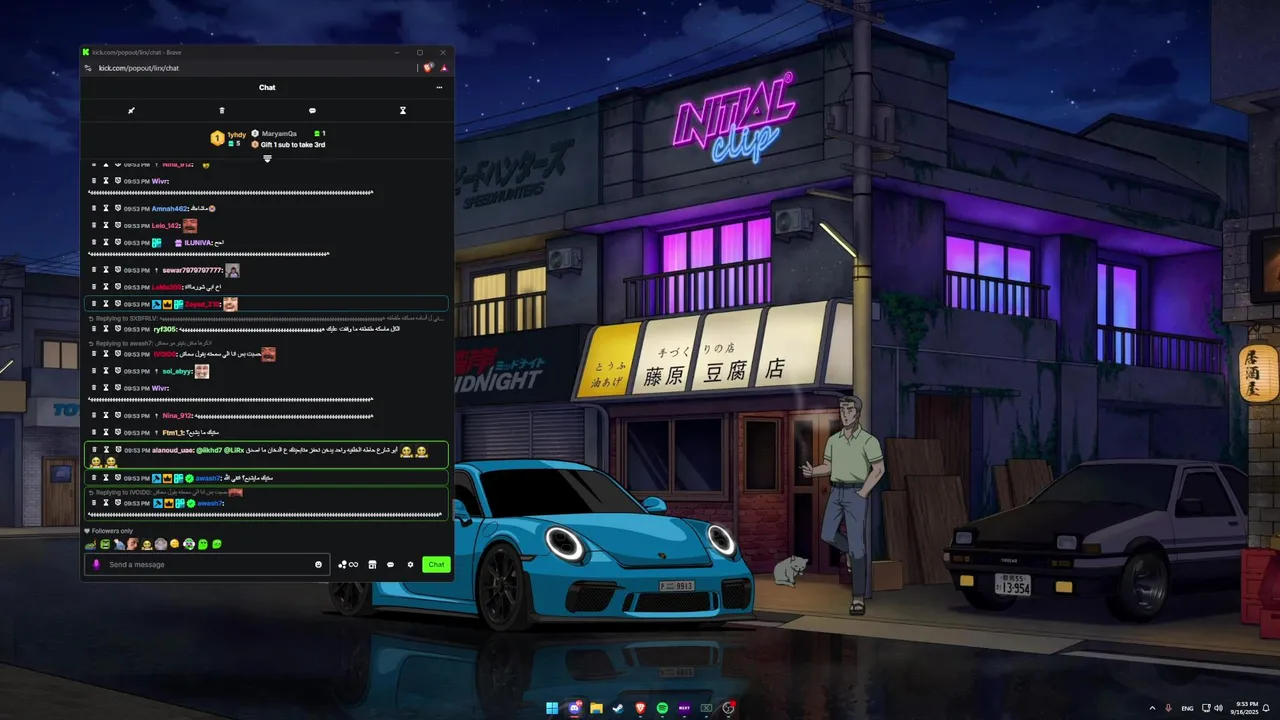The height and width of the screenshot is (720, 1280).
Task: Timeout Amnah462 using hourglass icon
Action: coord(106,209)
